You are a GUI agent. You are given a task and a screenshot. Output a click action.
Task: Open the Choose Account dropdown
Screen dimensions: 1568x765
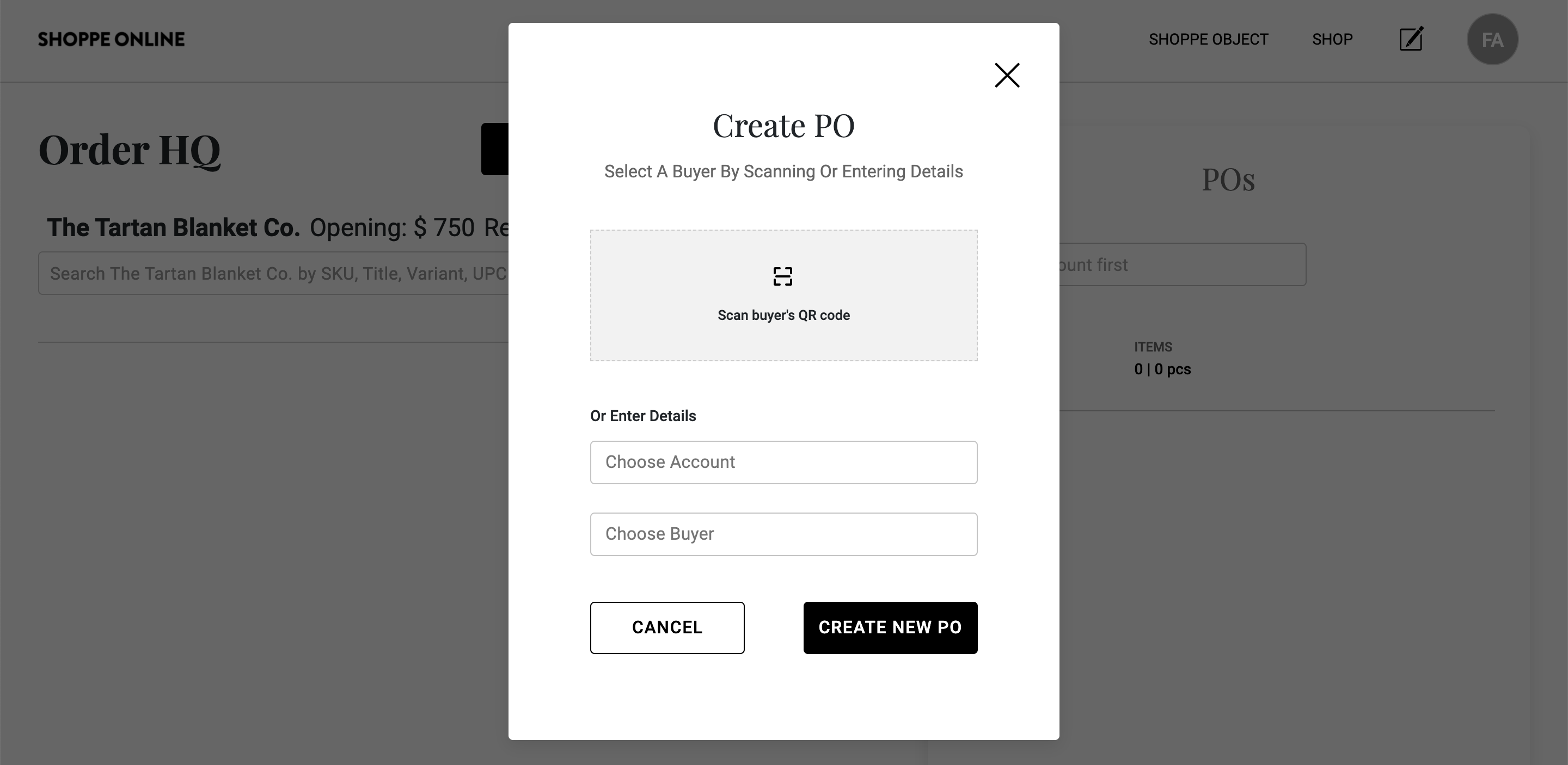[783, 462]
